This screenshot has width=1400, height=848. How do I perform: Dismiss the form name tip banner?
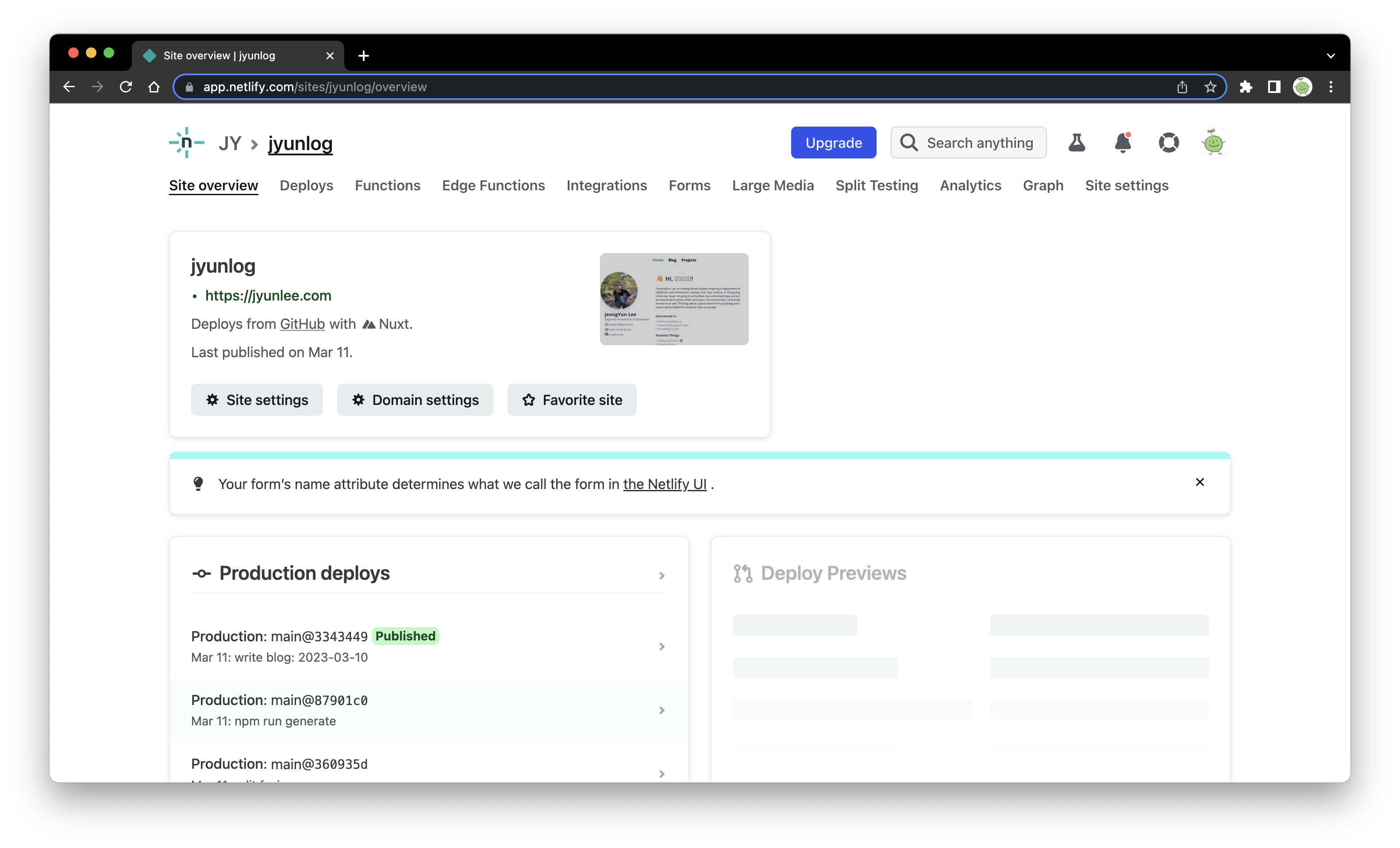pyautogui.click(x=1200, y=482)
